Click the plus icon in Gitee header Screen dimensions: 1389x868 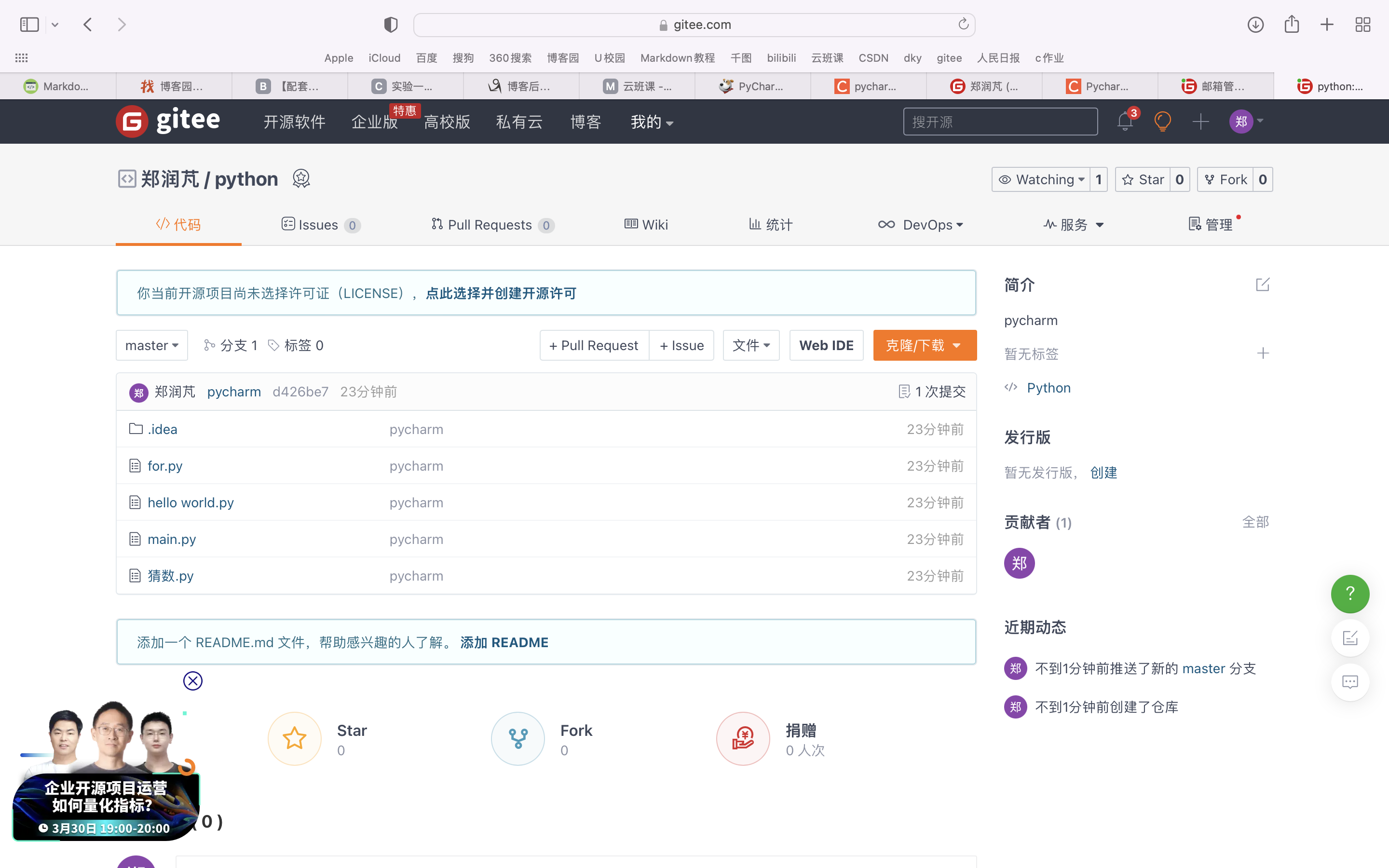tap(1200, 122)
